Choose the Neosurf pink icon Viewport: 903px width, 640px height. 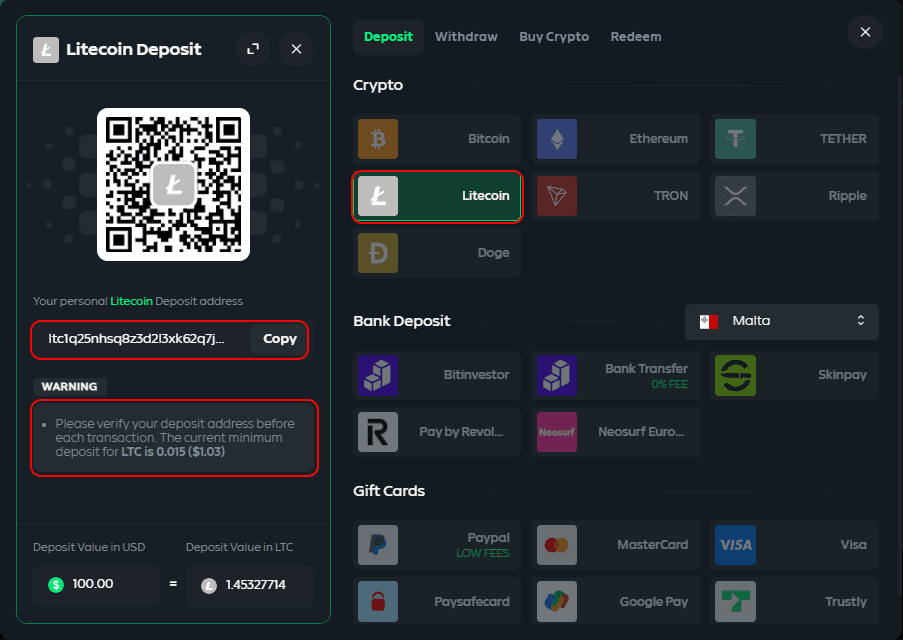[x=557, y=432]
